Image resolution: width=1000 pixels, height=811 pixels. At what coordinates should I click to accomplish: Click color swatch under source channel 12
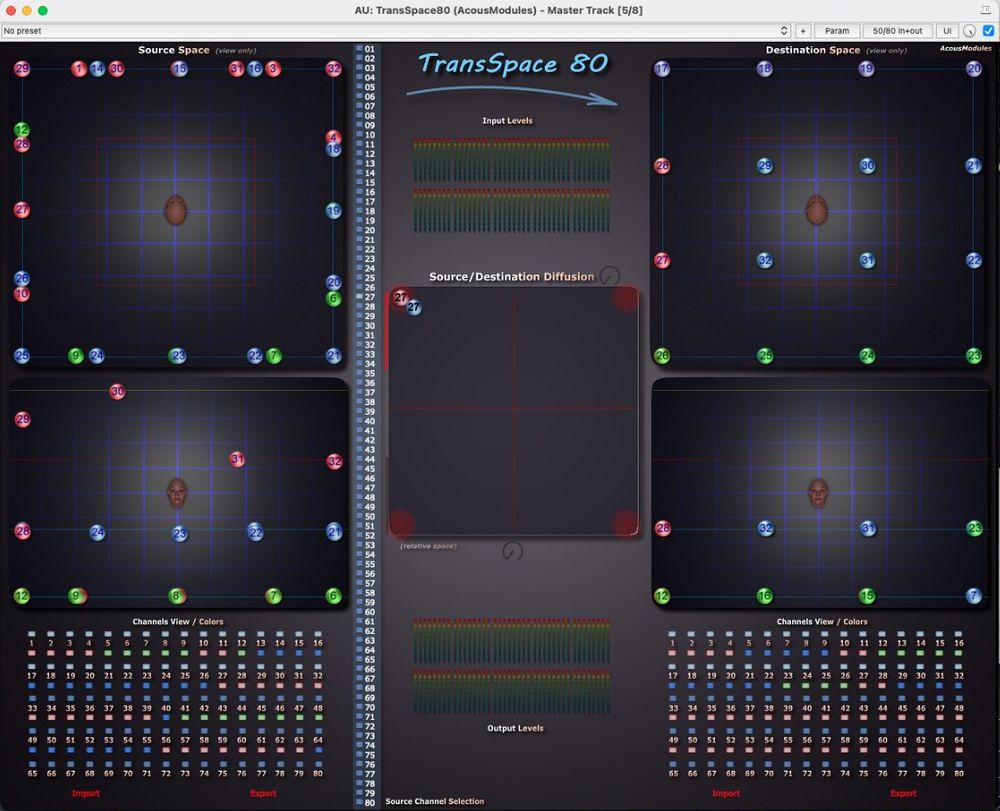click(x=242, y=653)
